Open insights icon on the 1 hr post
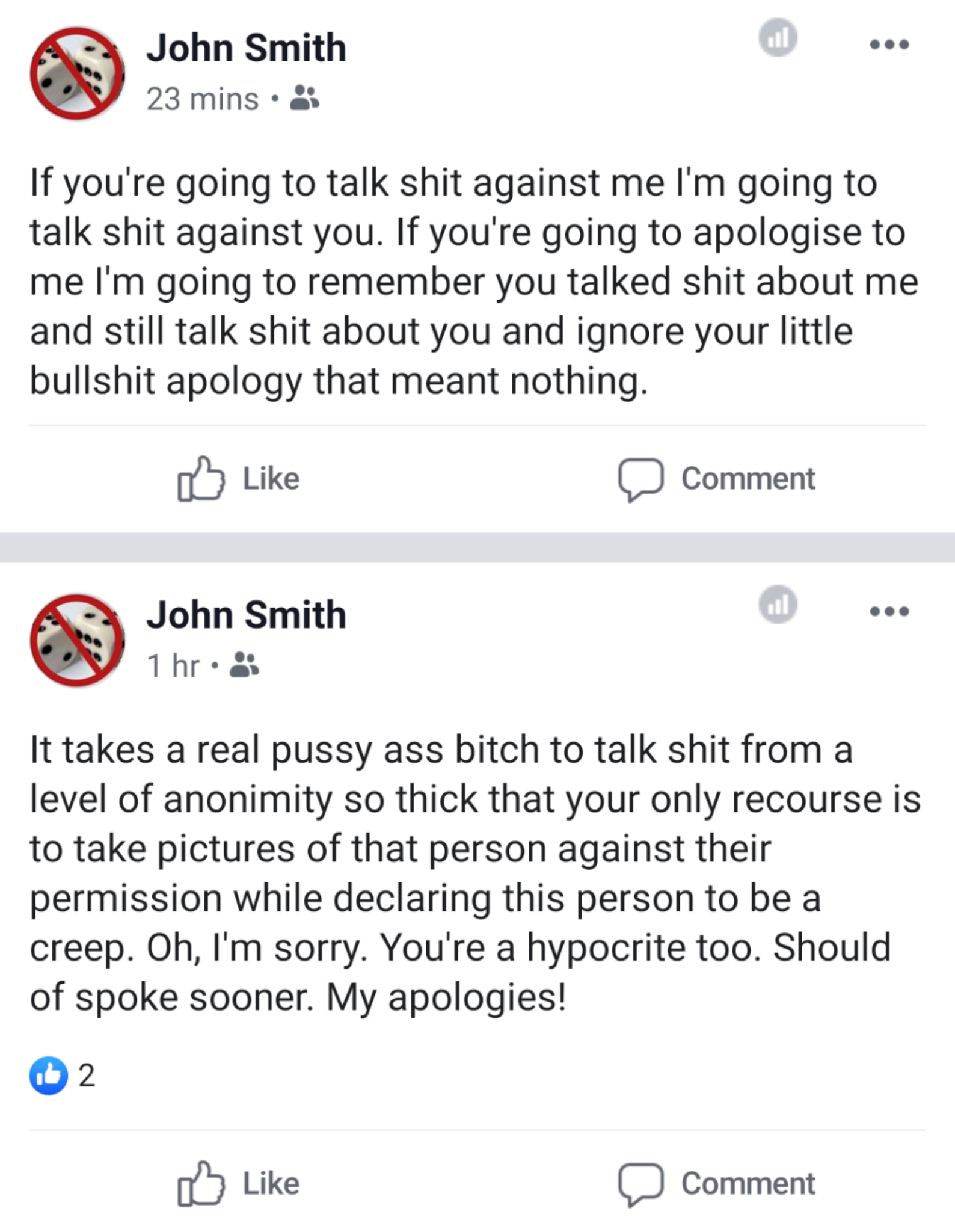This screenshot has width=955, height=1232. point(778,604)
